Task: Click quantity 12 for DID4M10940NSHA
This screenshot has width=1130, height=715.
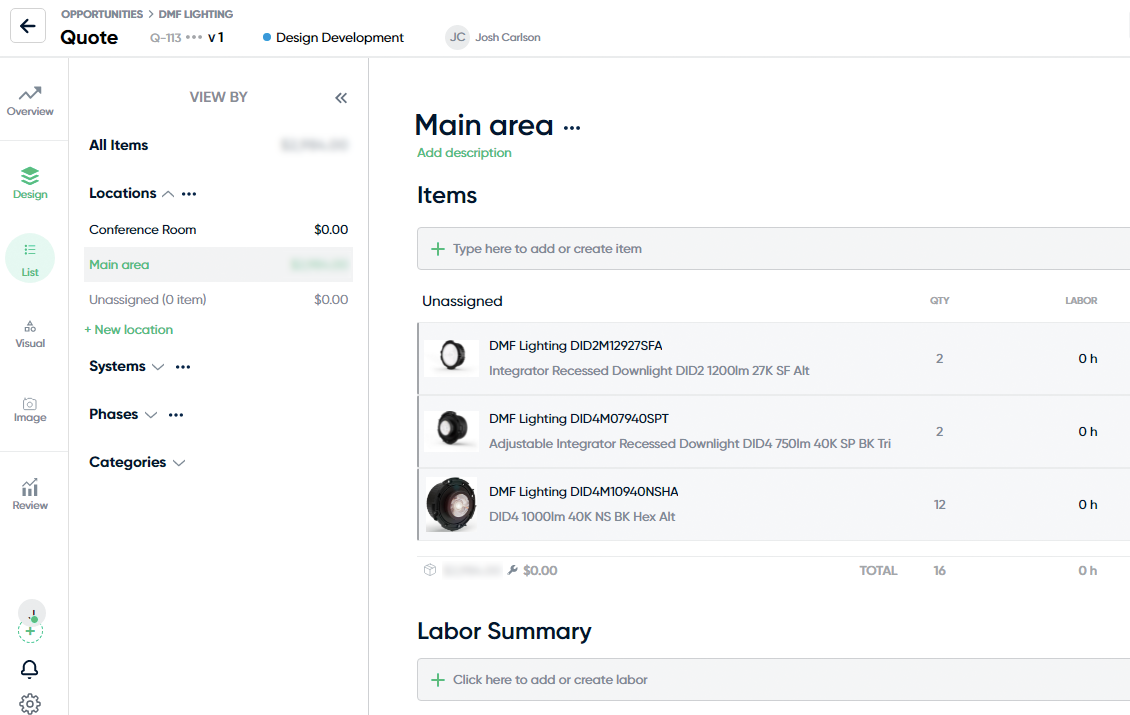Action: pos(940,505)
